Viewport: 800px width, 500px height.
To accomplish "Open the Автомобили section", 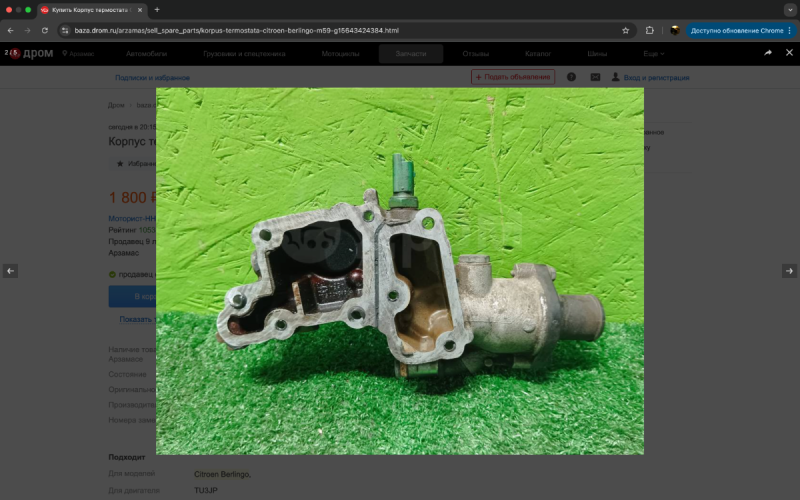I will (146, 53).
